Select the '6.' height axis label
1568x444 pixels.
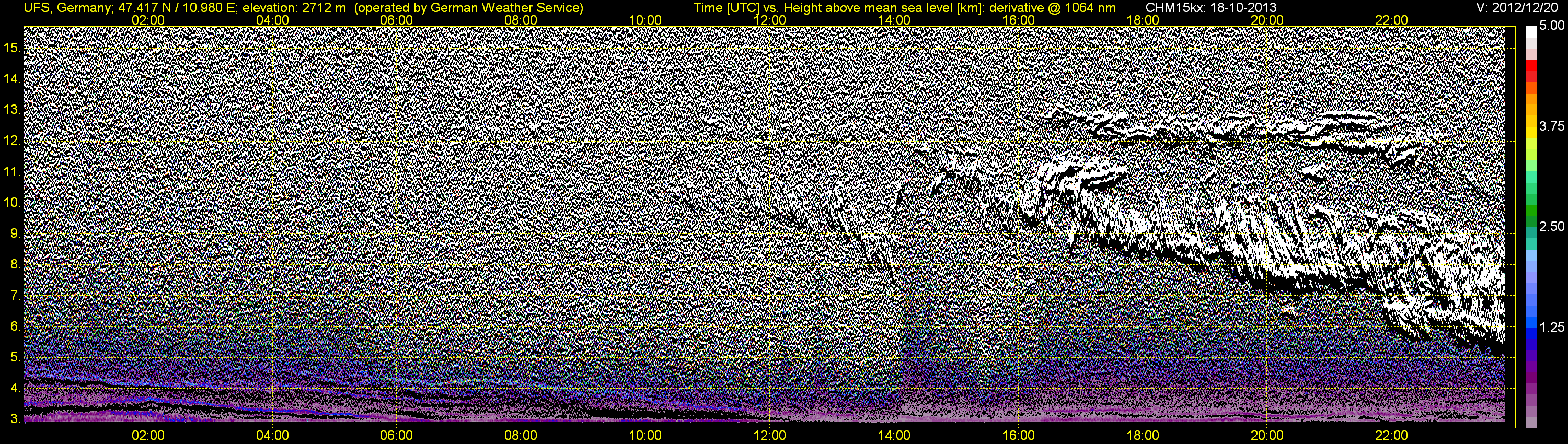(15, 326)
